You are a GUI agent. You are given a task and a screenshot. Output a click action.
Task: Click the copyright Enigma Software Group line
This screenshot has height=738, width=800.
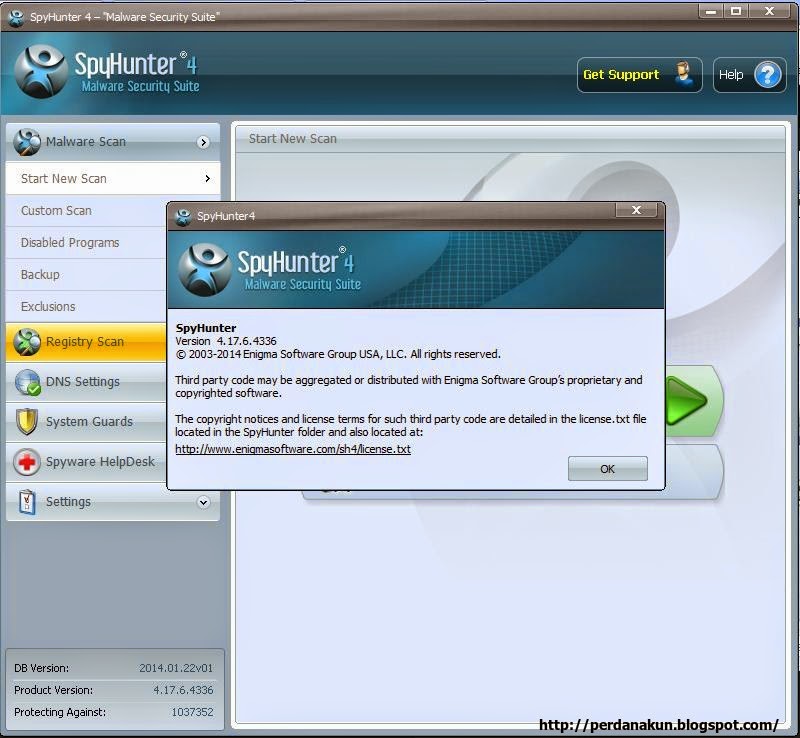click(x=338, y=354)
